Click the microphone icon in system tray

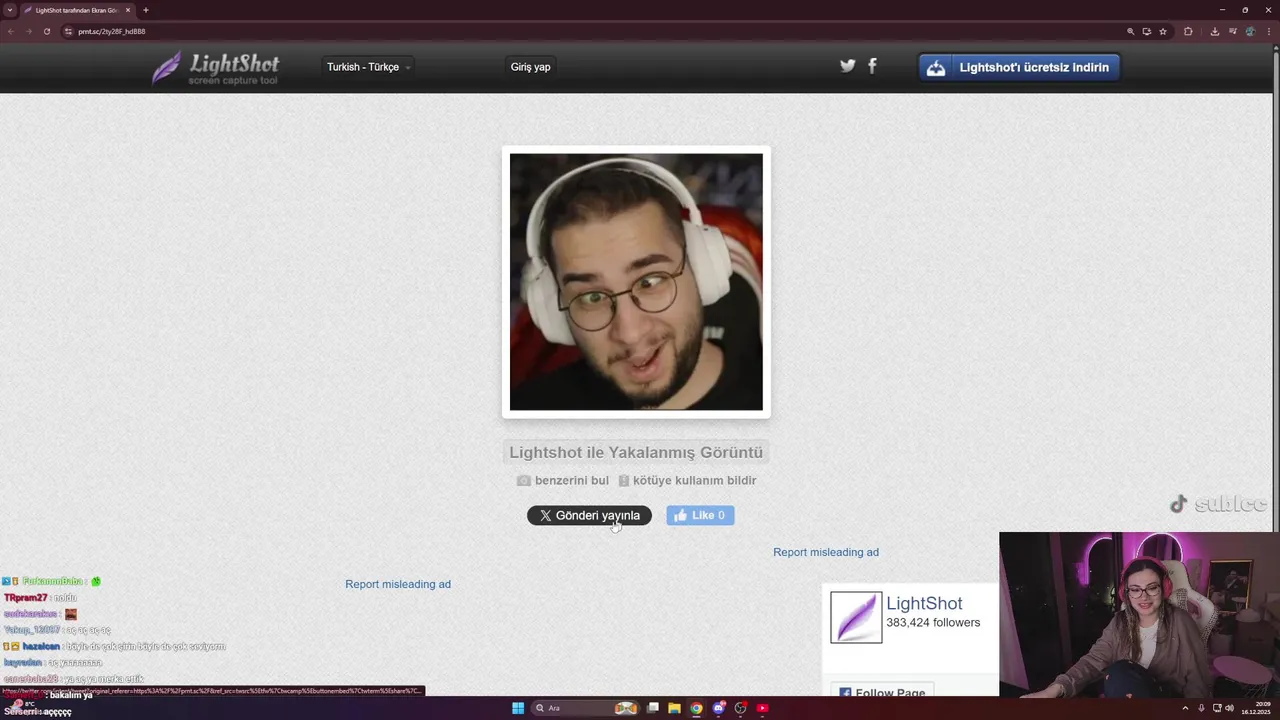pyautogui.click(x=1201, y=708)
